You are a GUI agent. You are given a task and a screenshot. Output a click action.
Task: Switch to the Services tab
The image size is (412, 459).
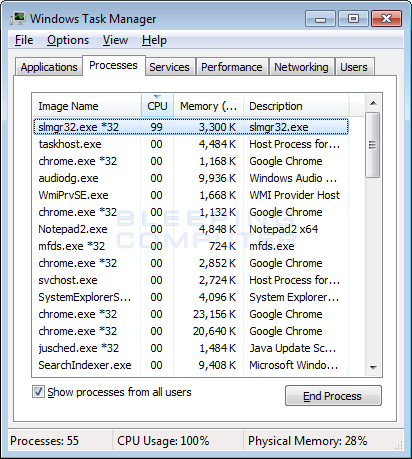click(169, 67)
